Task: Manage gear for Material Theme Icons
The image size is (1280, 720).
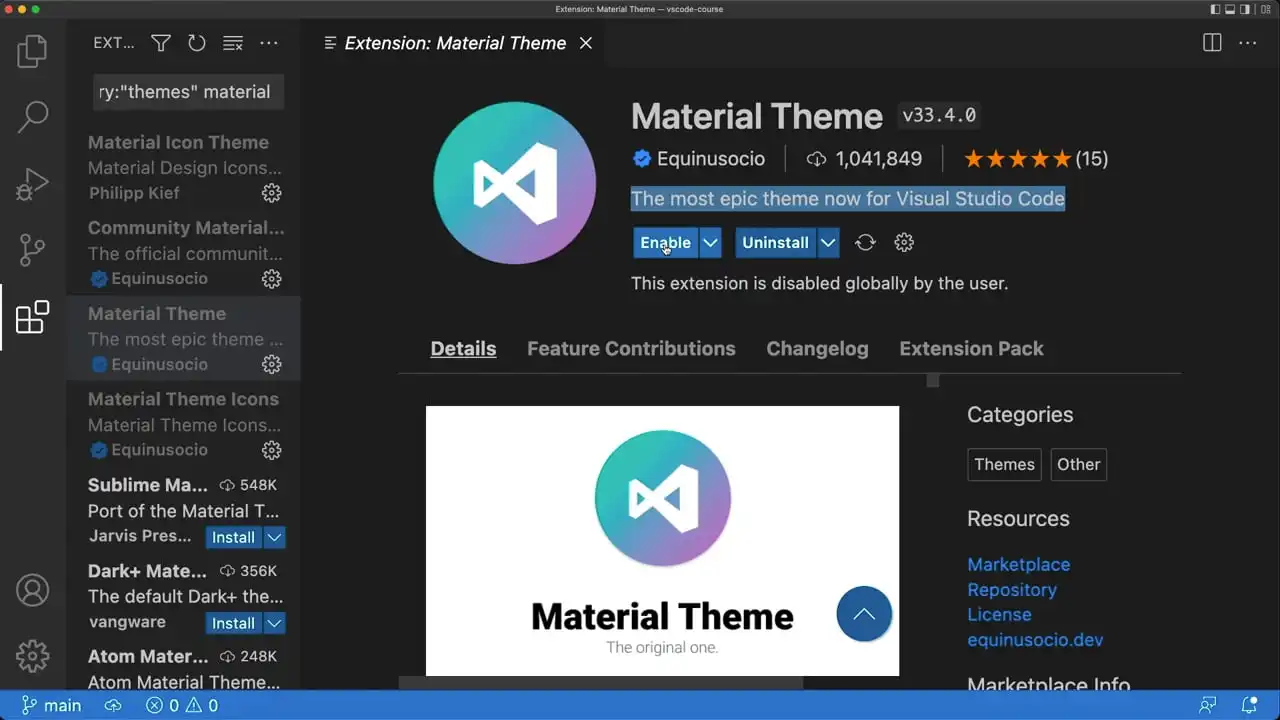Action: (x=271, y=450)
